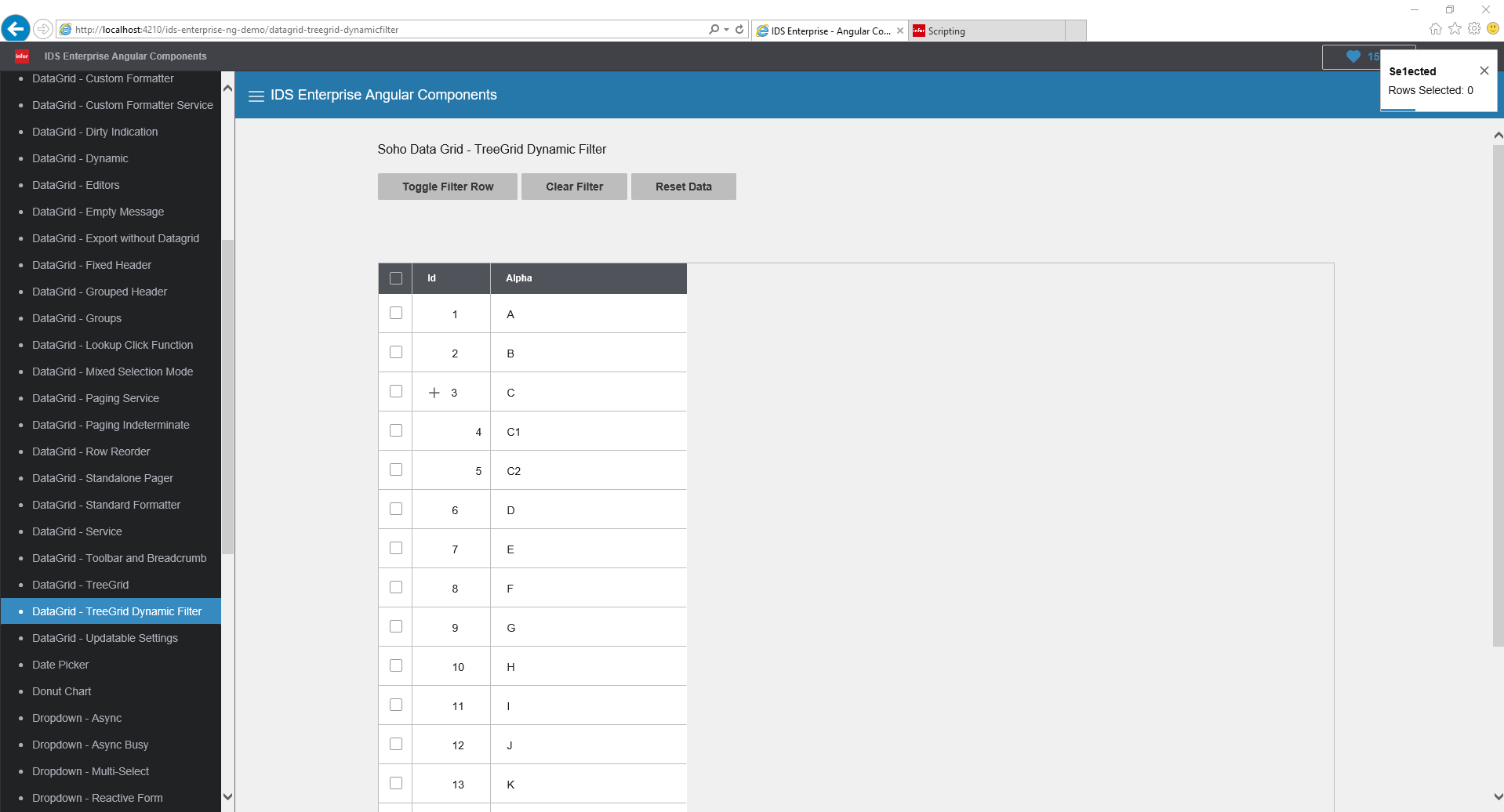Open DataGrid - Fixed Header item
Image resolution: width=1504 pixels, height=812 pixels.
92,265
